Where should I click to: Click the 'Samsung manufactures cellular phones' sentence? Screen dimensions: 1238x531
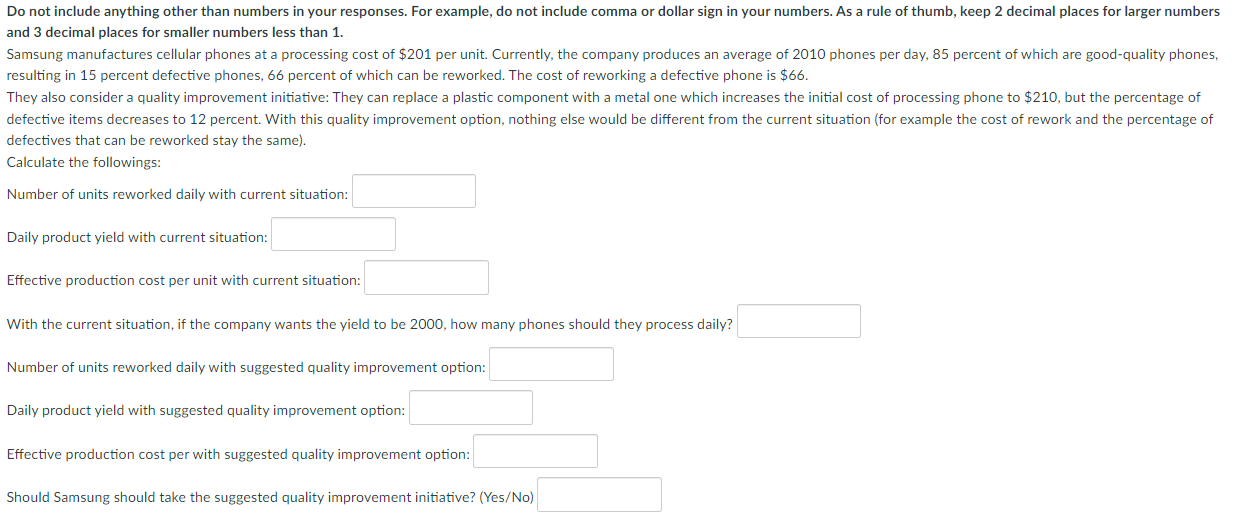click(x=612, y=65)
